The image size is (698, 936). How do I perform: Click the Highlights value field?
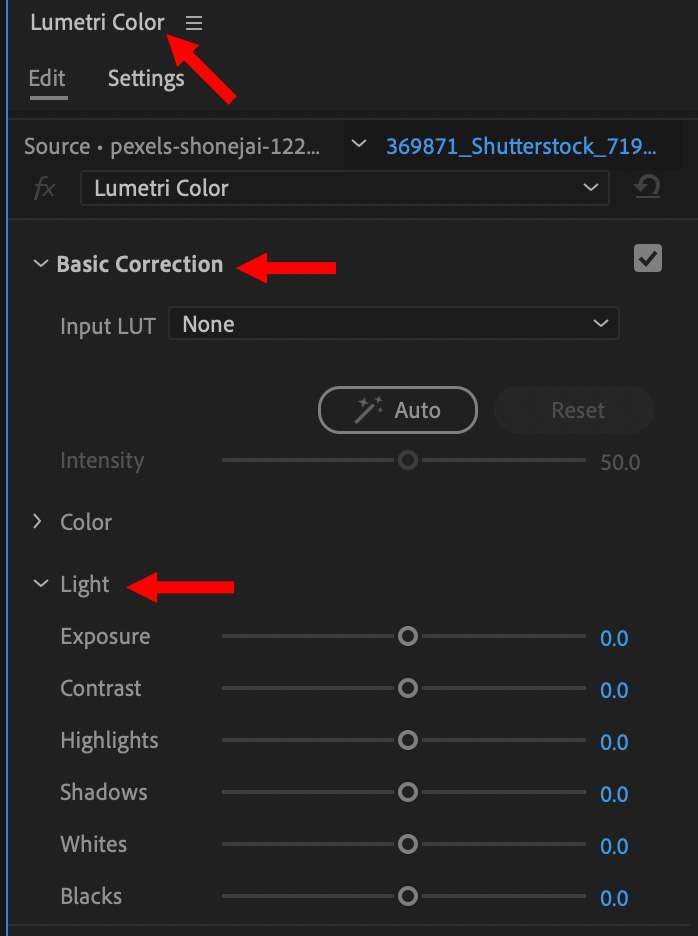pos(614,742)
